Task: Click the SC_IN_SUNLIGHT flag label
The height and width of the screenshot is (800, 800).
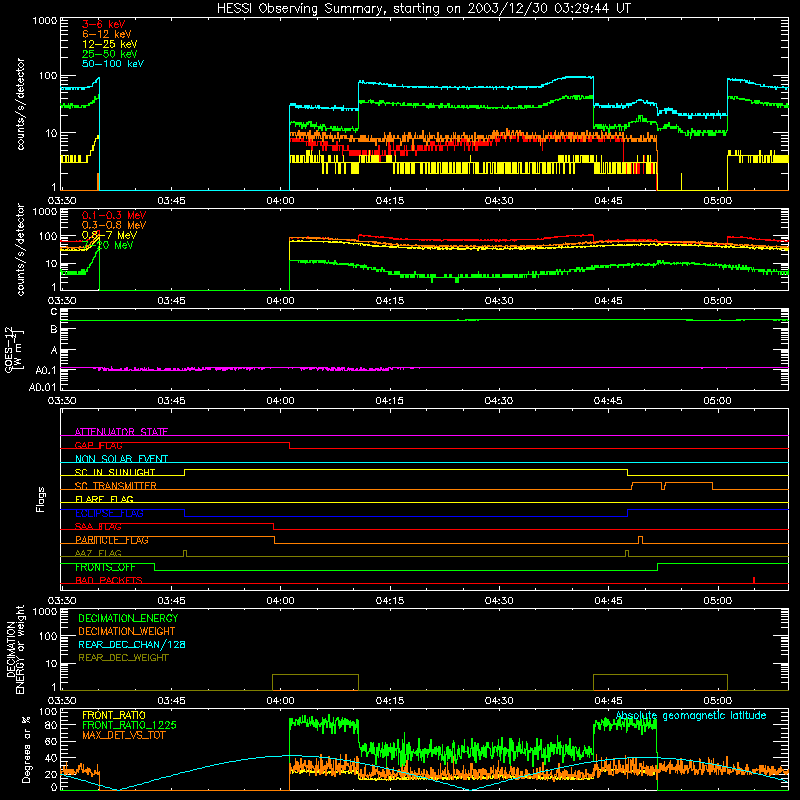Action: (x=115, y=472)
